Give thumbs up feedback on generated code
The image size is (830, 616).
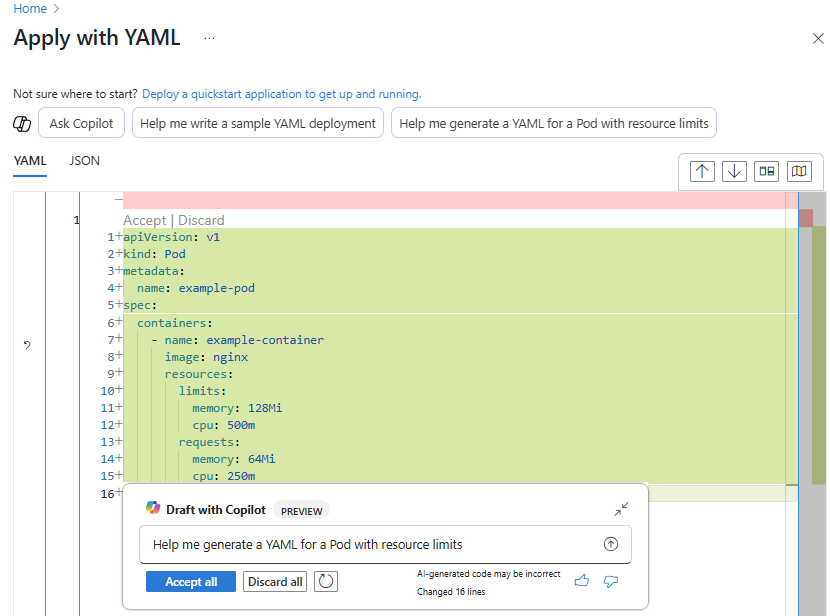point(582,581)
